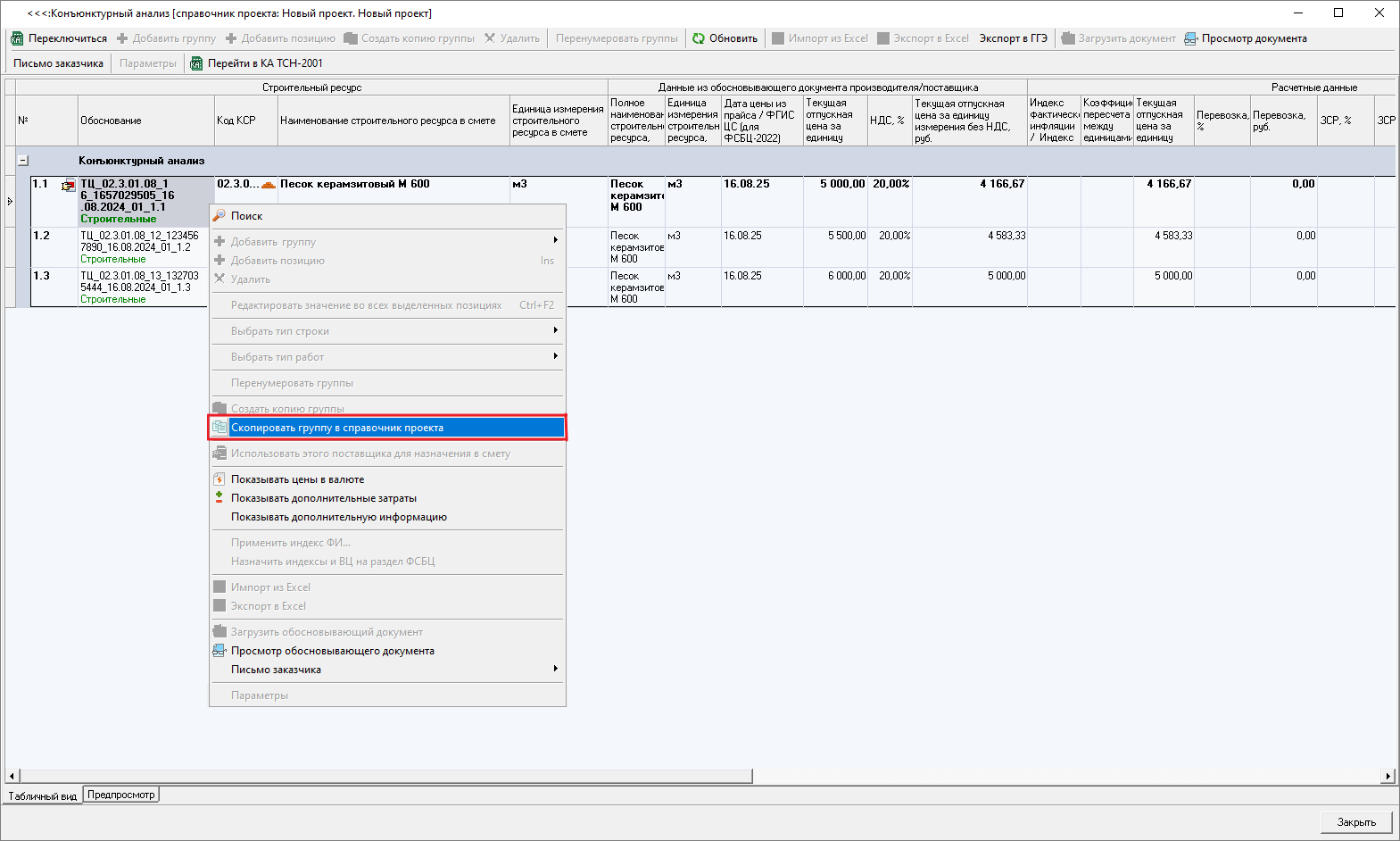1400x841 pixels.
Task: Click the scroll right arrow
Action: pyautogui.click(x=1388, y=776)
